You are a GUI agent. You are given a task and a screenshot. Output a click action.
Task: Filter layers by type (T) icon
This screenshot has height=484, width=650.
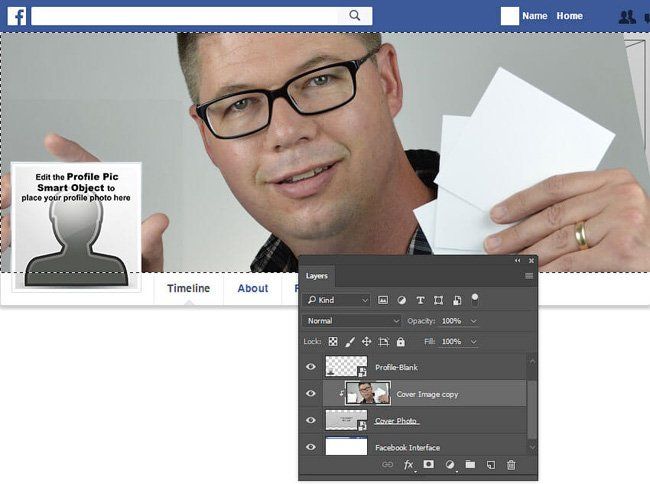420,300
